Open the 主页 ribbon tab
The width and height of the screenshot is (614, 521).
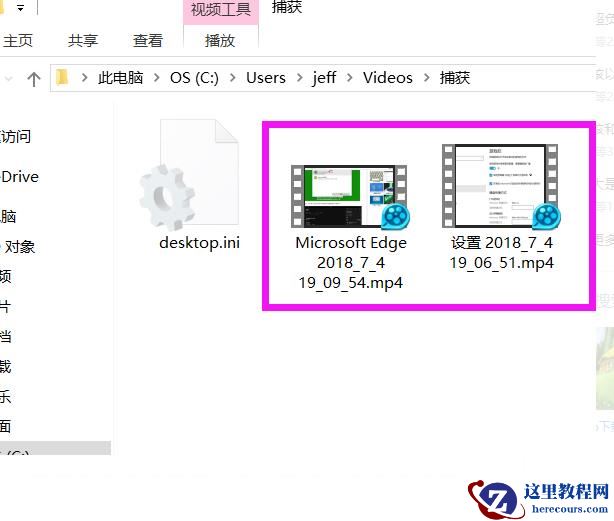click(x=18, y=41)
